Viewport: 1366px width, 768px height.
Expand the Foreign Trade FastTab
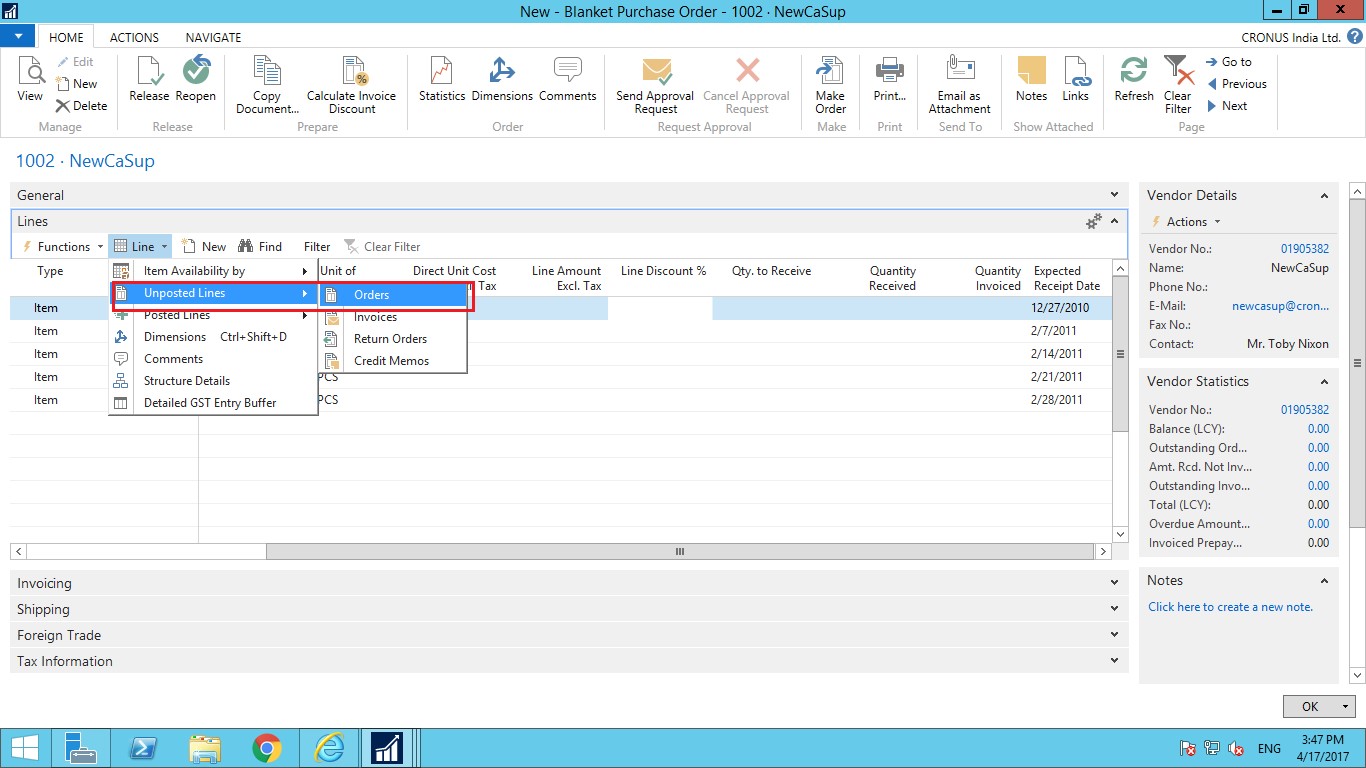coord(1115,636)
